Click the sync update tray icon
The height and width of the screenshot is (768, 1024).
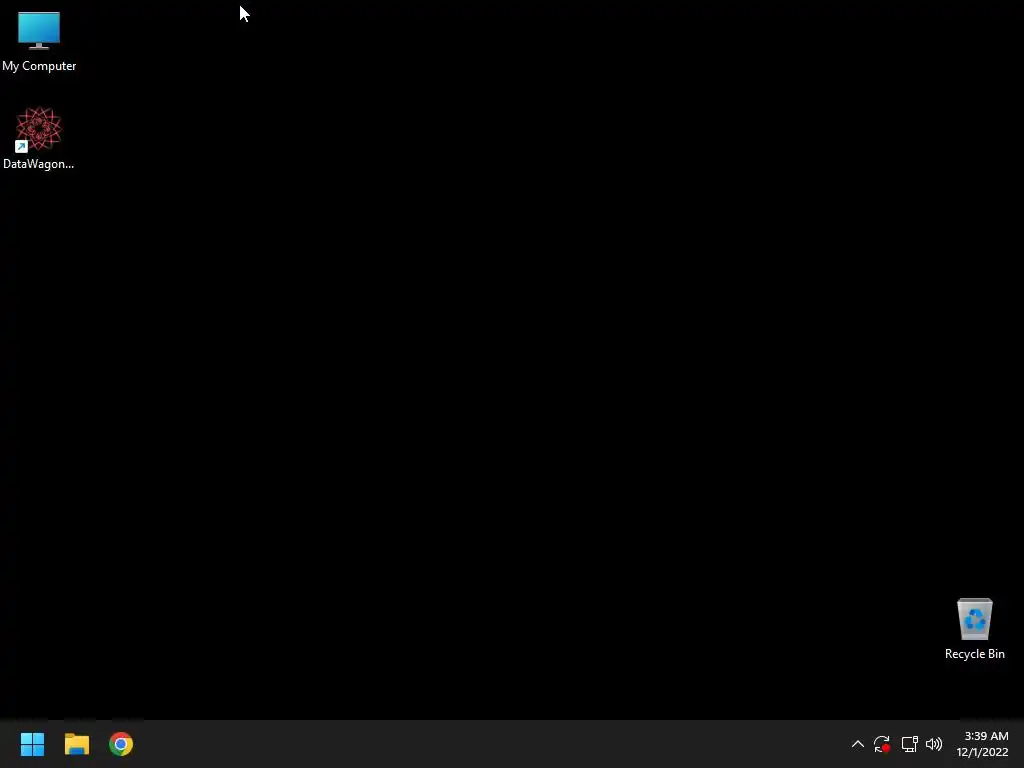pos(882,744)
